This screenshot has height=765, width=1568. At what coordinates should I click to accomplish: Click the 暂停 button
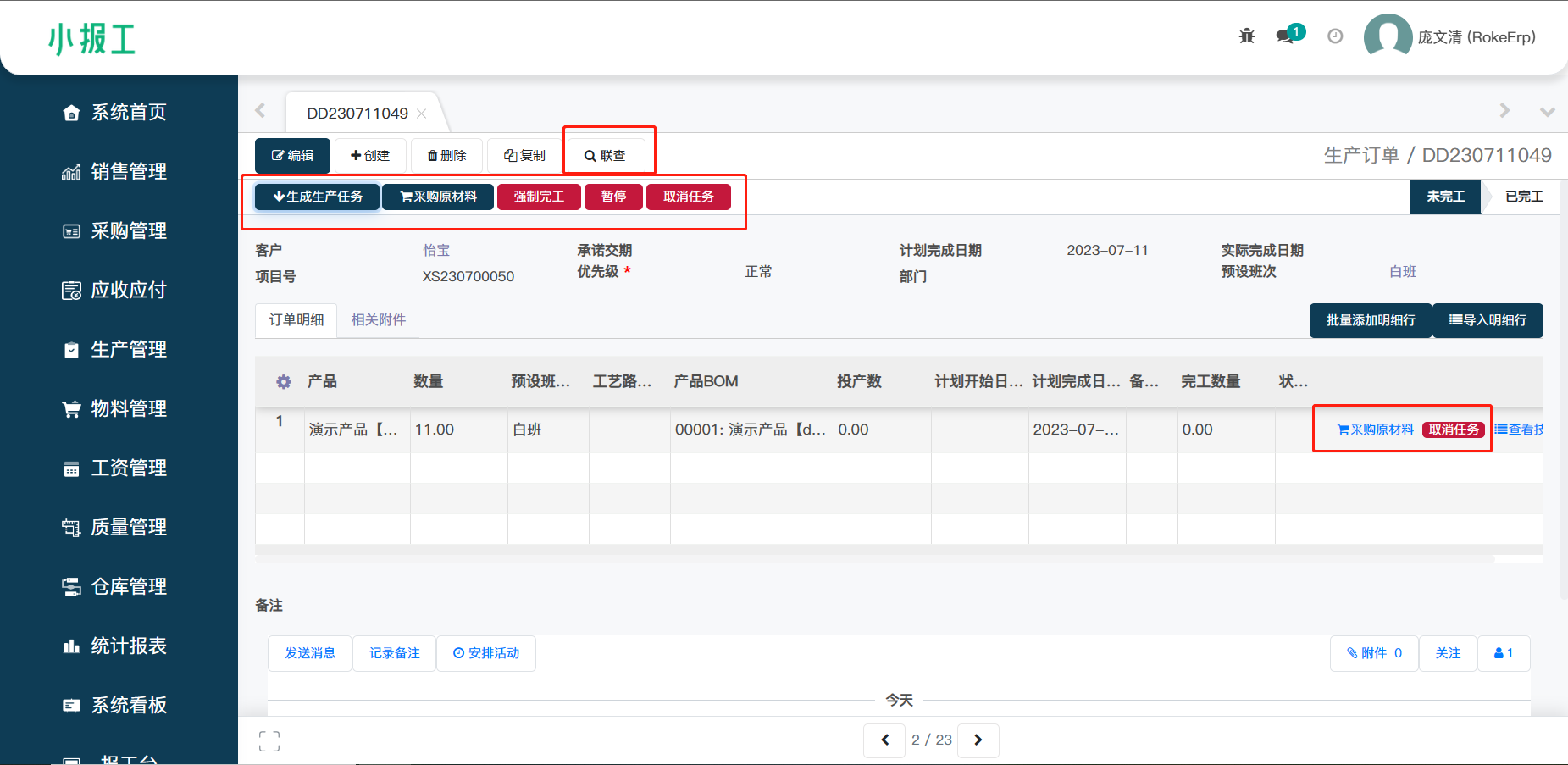(x=613, y=197)
